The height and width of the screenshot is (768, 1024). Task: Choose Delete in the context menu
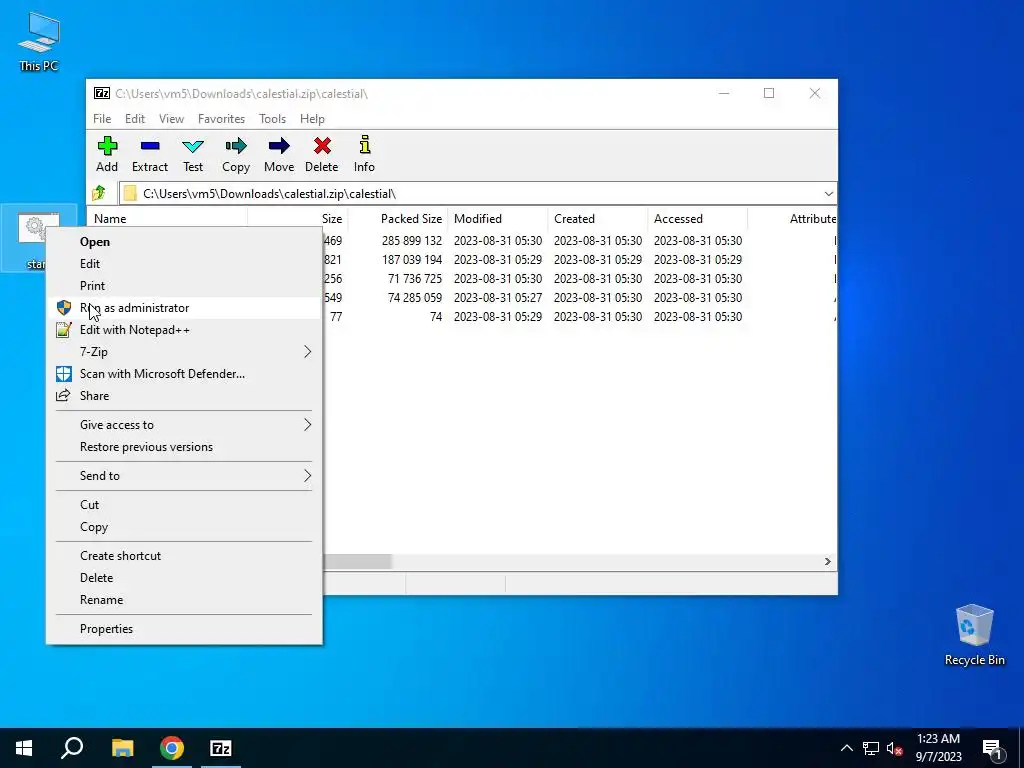[x=184, y=578]
